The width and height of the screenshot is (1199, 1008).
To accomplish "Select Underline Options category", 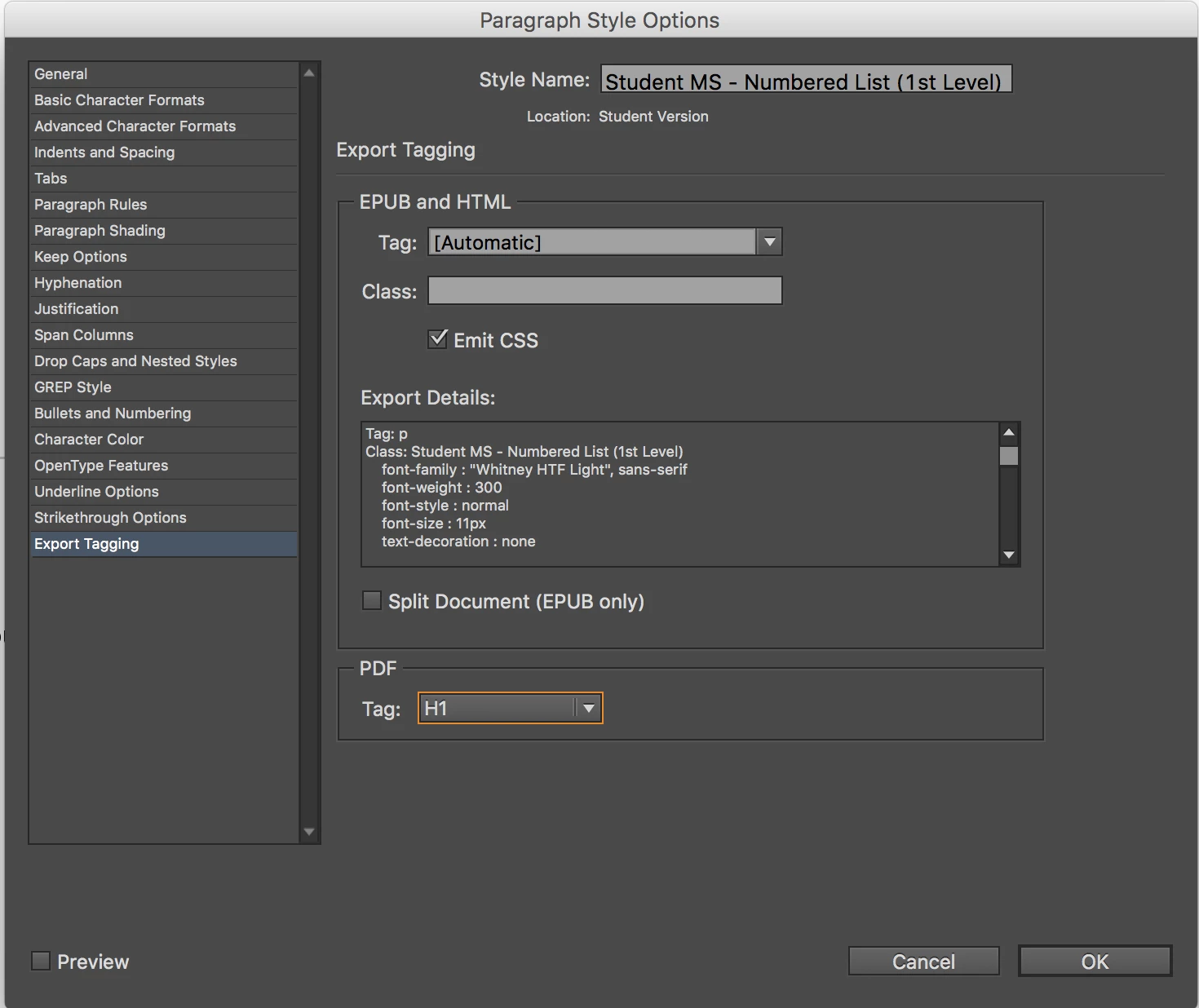I will point(164,492).
